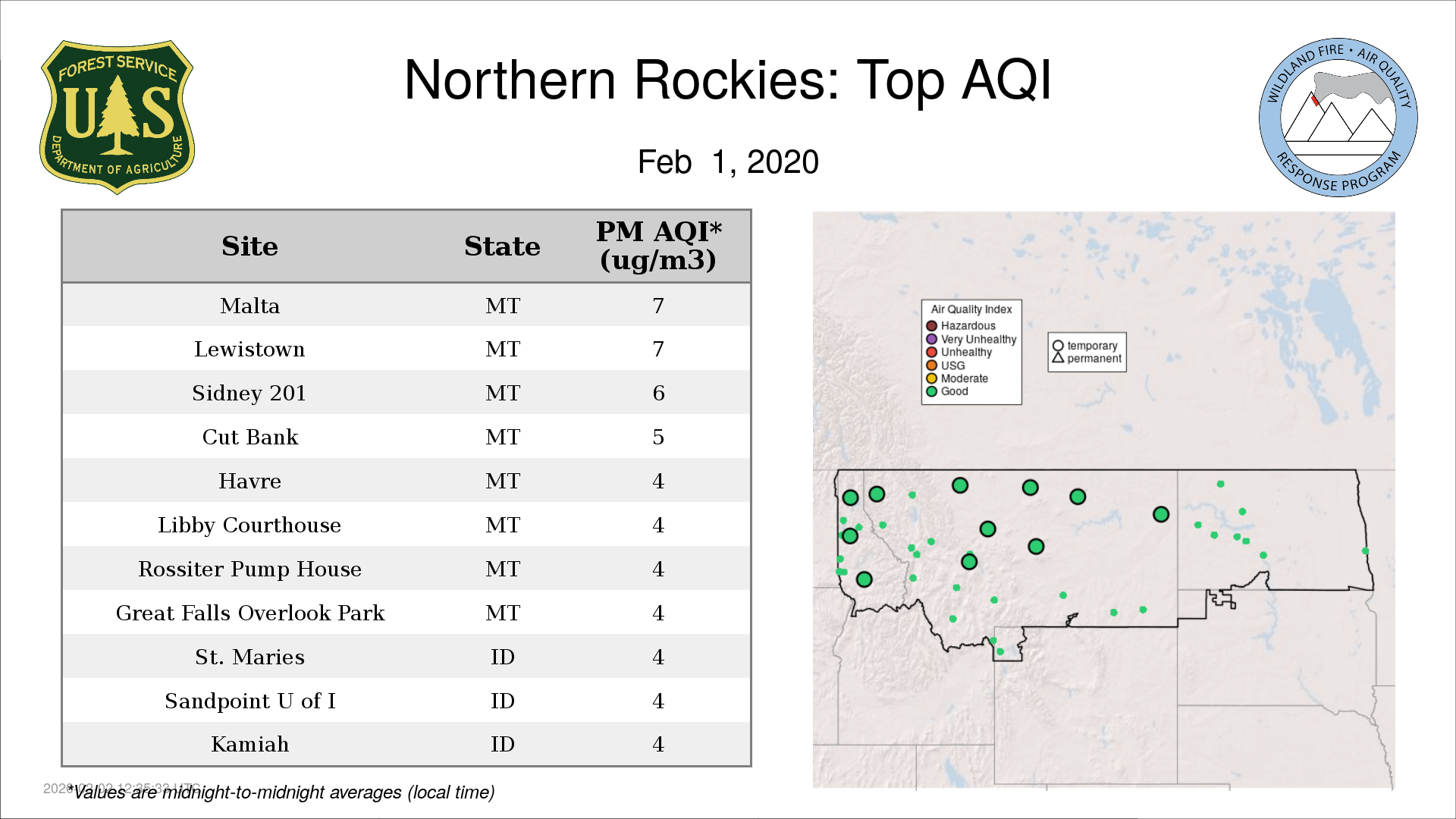1456x819 pixels.
Task: Click the state 'MT' in Havre row
Action: point(502,481)
